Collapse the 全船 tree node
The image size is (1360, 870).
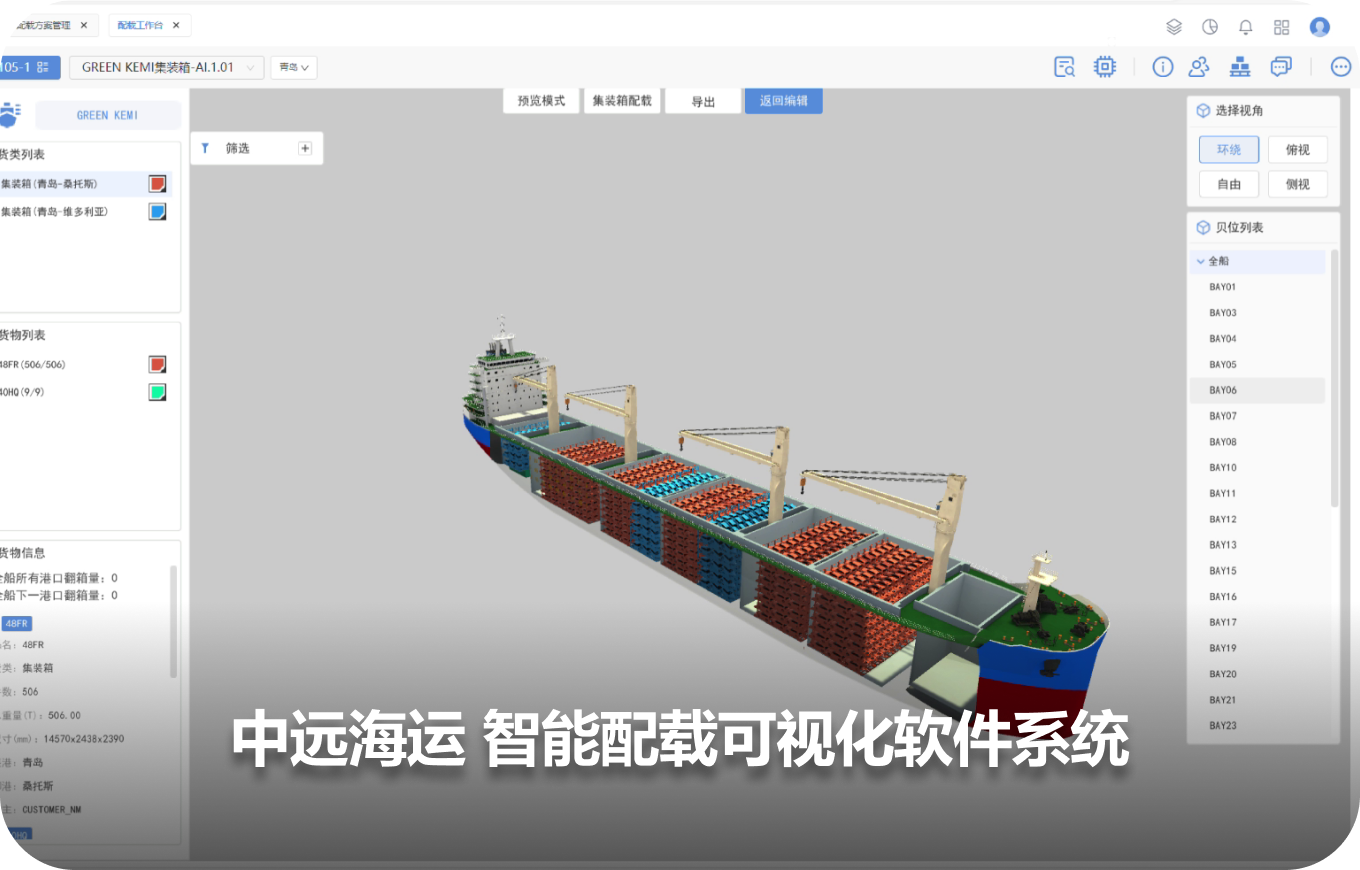1199,261
